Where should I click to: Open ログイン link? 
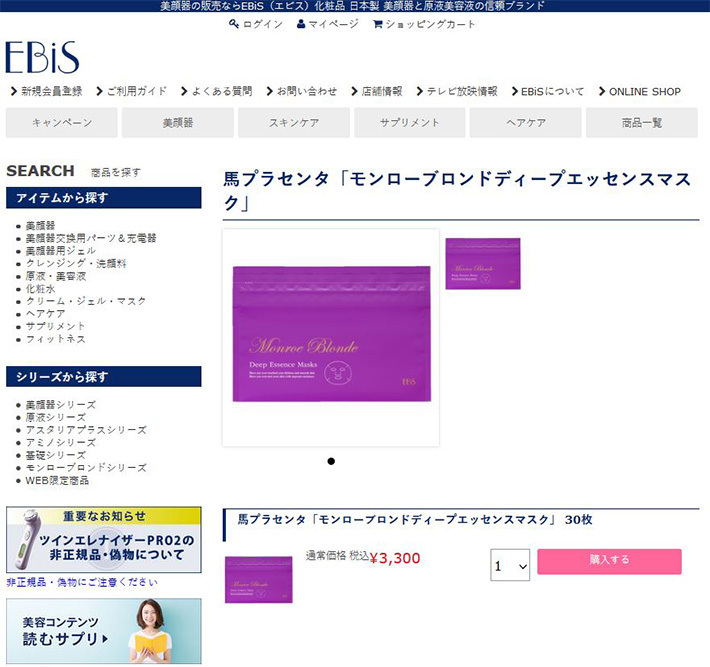(x=263, y=24)
